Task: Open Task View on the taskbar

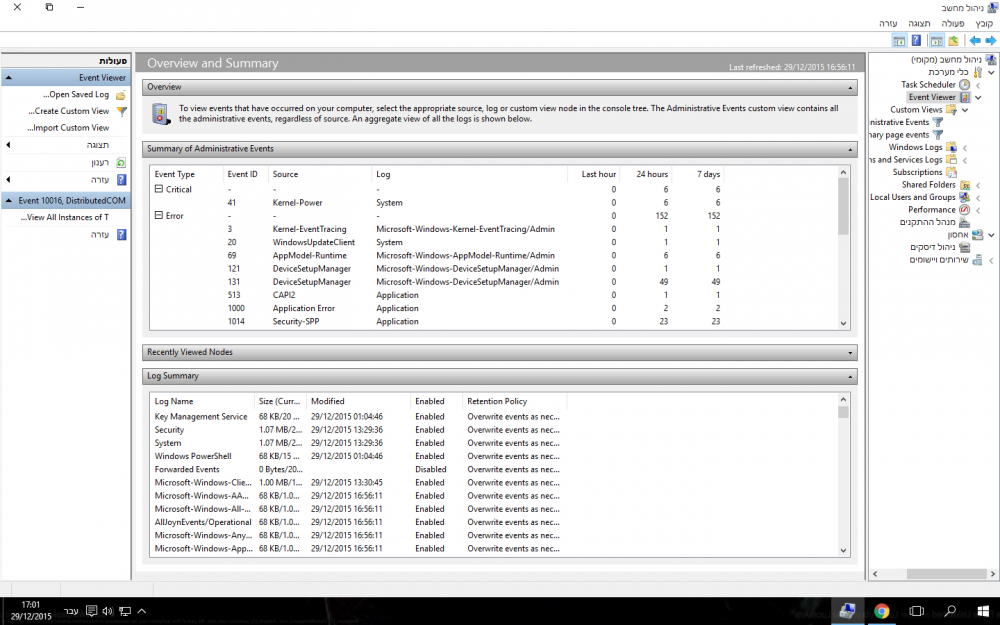Action: pos(916,611)
